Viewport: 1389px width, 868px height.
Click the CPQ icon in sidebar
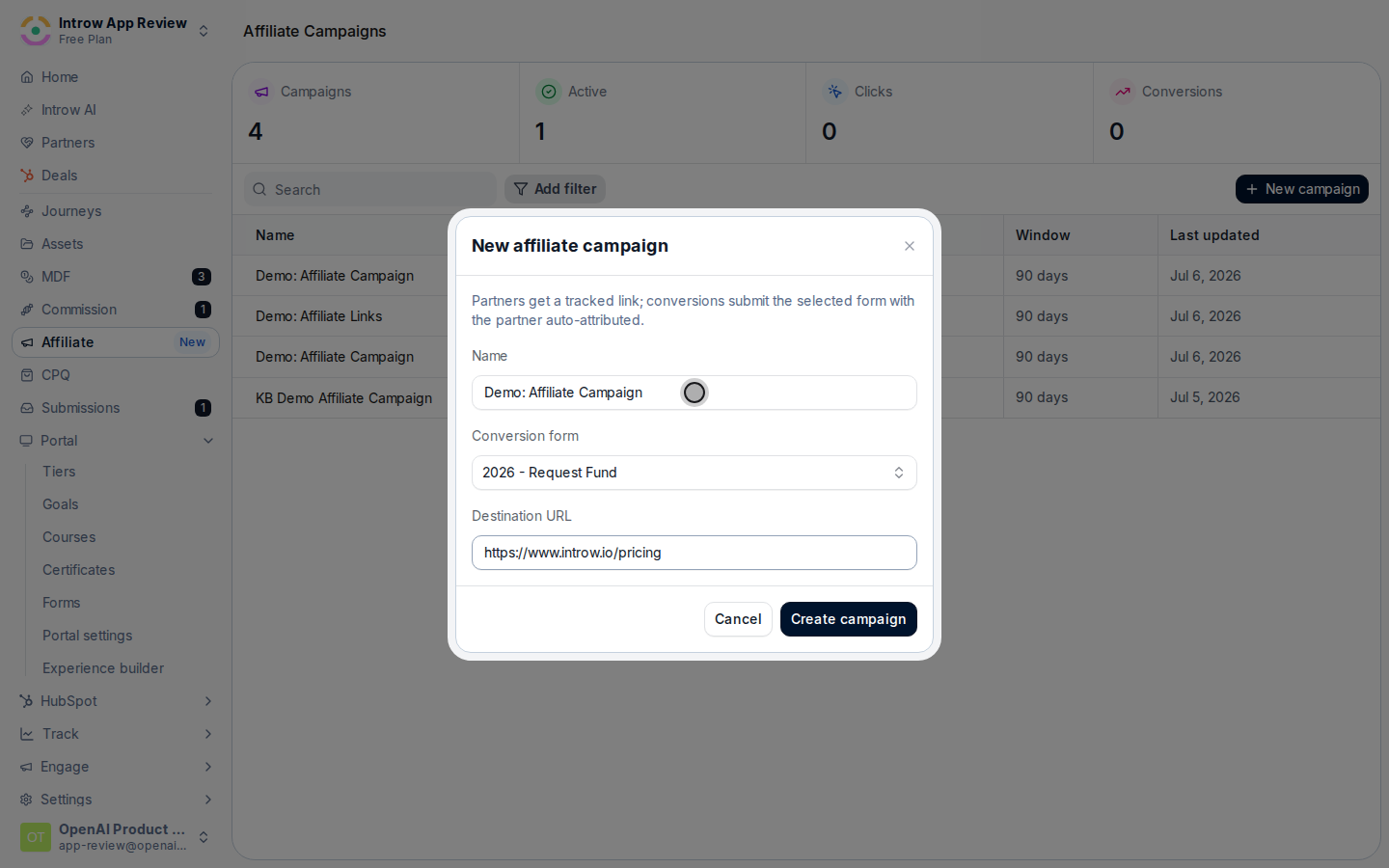27,375
